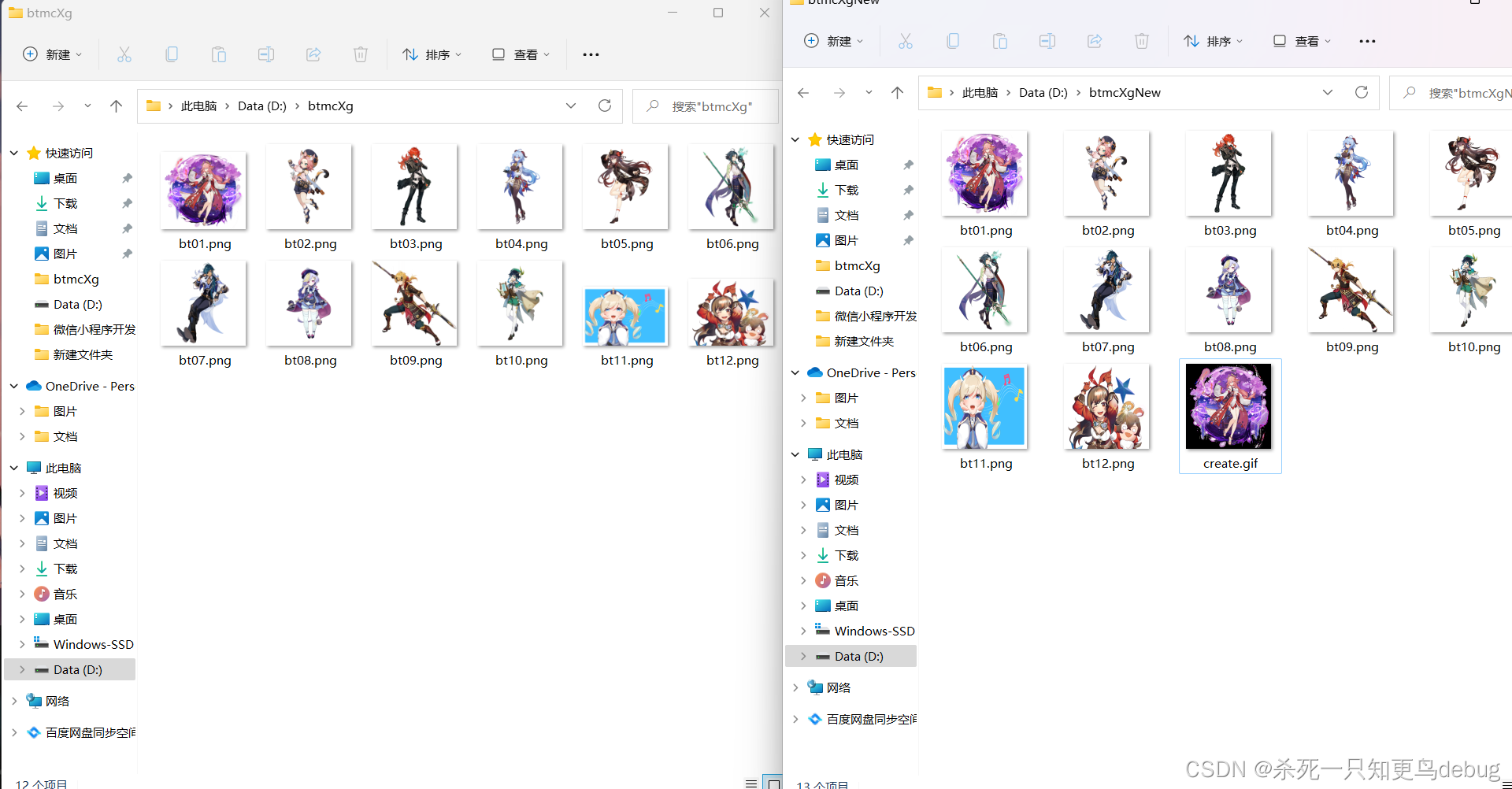Go forward using the arrow in btmcXgNew window
Viewport: 1512px width, 789px height.
tap(839, 92)
